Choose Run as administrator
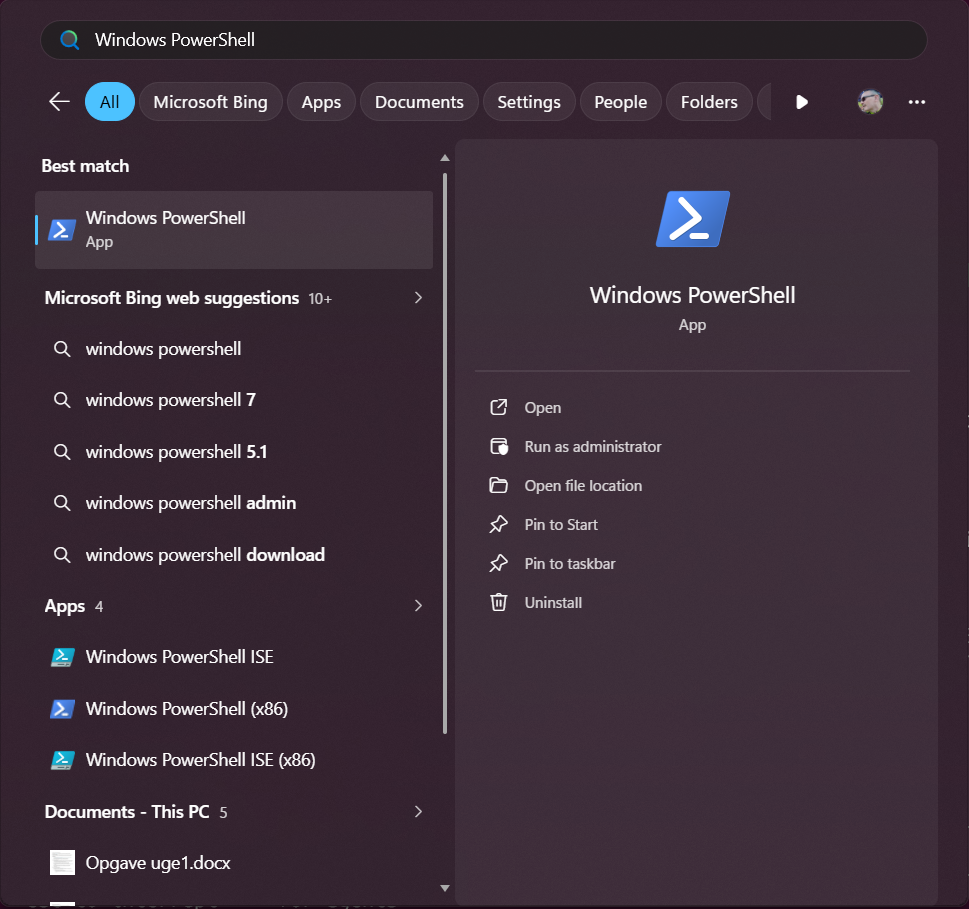The width and height of the screenshot is (969, 909). click(593, 447)
